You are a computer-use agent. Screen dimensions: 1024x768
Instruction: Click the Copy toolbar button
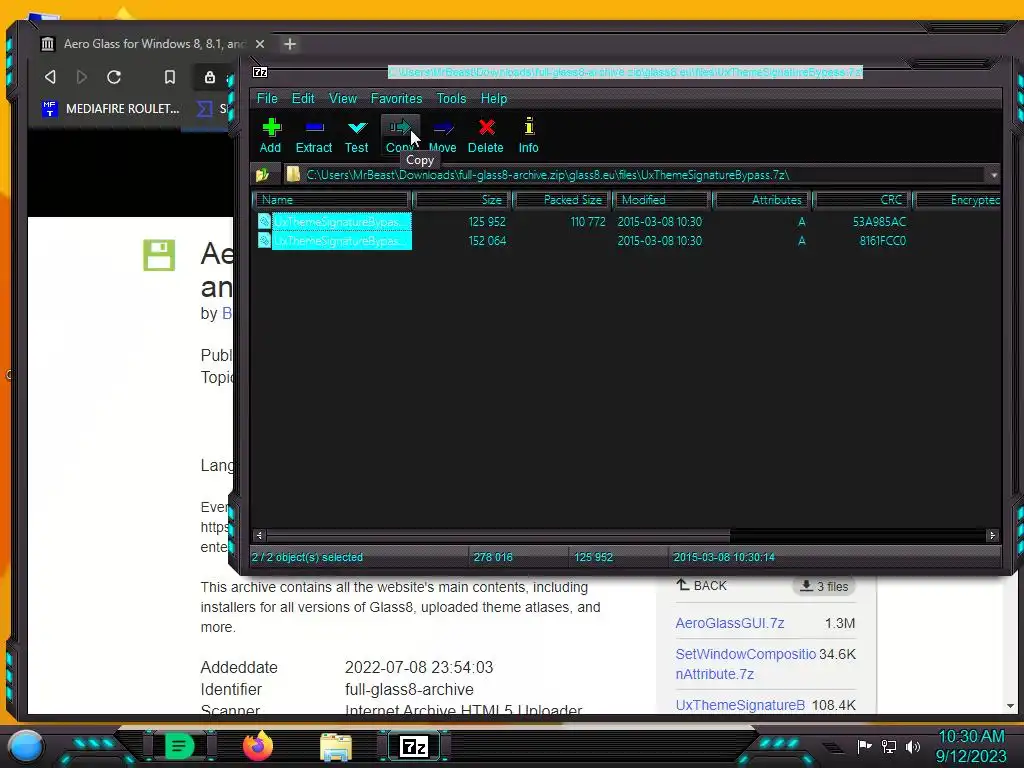pyautogui.click(x=400, y=136)
